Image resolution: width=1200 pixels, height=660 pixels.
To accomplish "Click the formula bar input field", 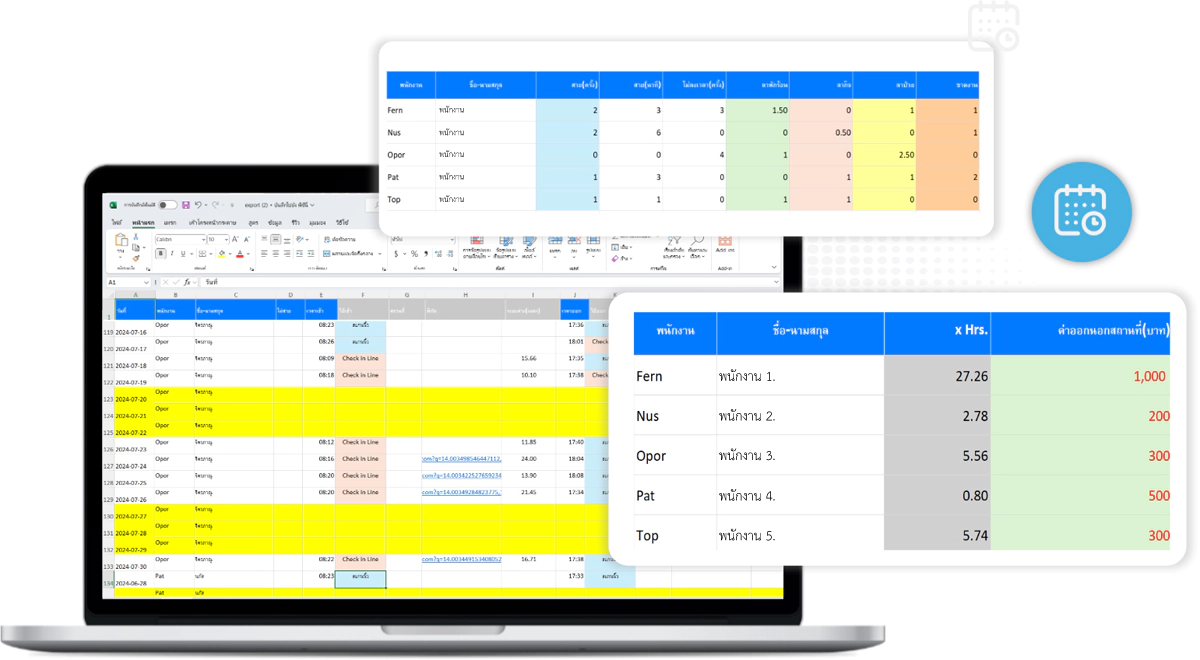I will pos(400,283).
